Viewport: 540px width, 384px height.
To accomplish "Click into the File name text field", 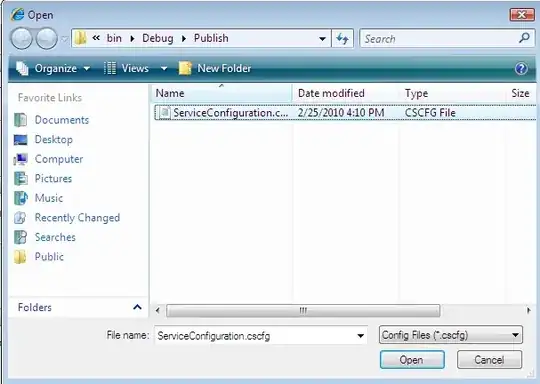I will click(x=255, y=335).
